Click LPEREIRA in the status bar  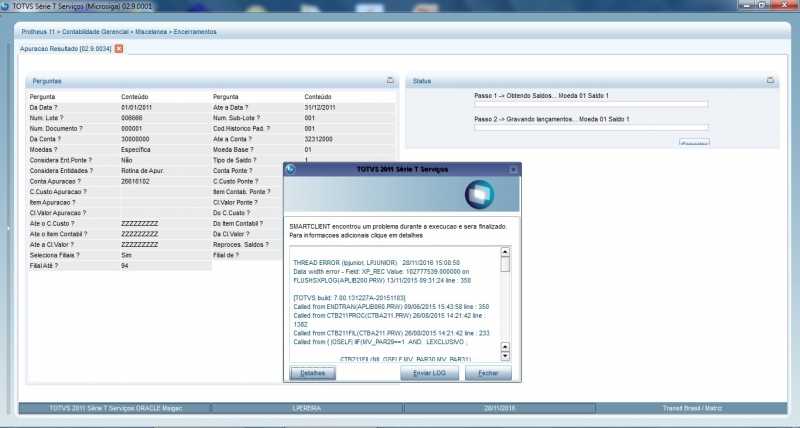click(307, 409)
